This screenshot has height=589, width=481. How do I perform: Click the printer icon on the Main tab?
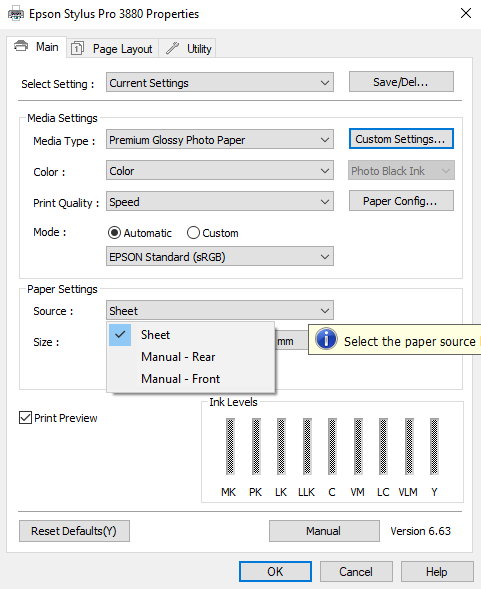point(21,46)
